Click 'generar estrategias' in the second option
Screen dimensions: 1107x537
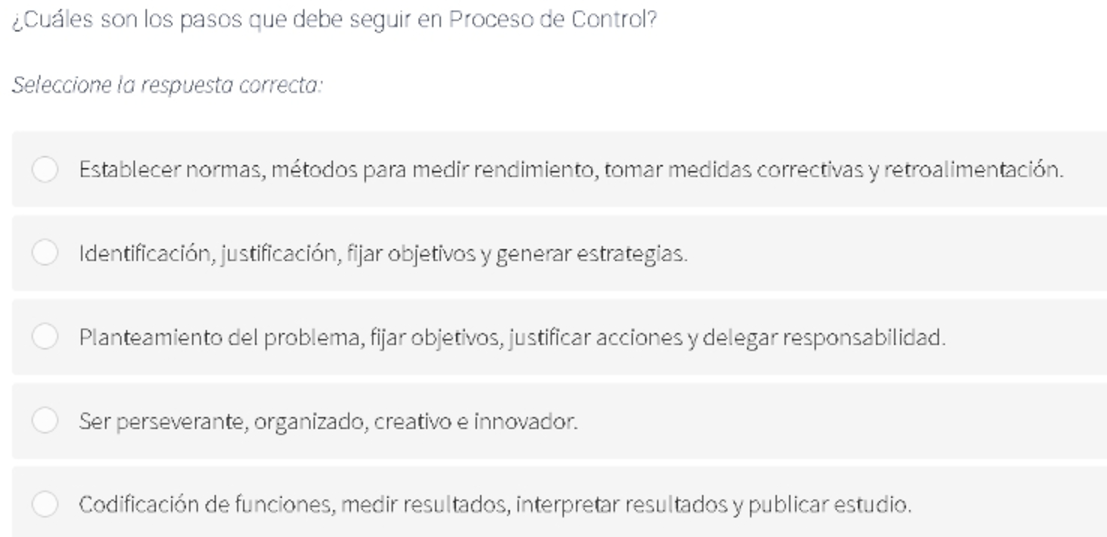point(592,254)
